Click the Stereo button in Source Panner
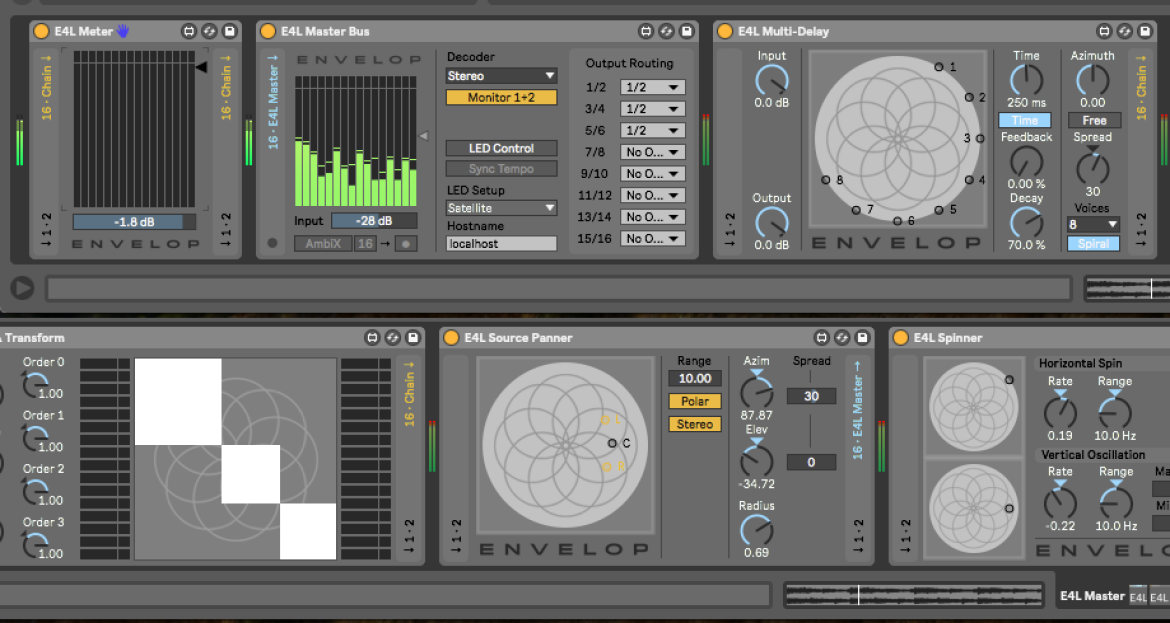The width and height of the screenshot is (1170, 623). tap(695, 425)
